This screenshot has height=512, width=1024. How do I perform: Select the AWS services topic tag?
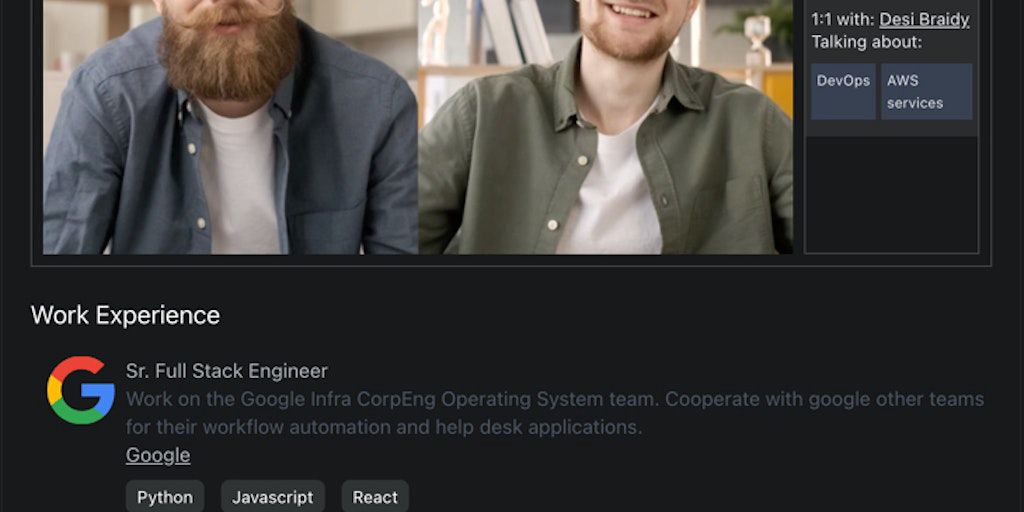(x=927, y=91)
